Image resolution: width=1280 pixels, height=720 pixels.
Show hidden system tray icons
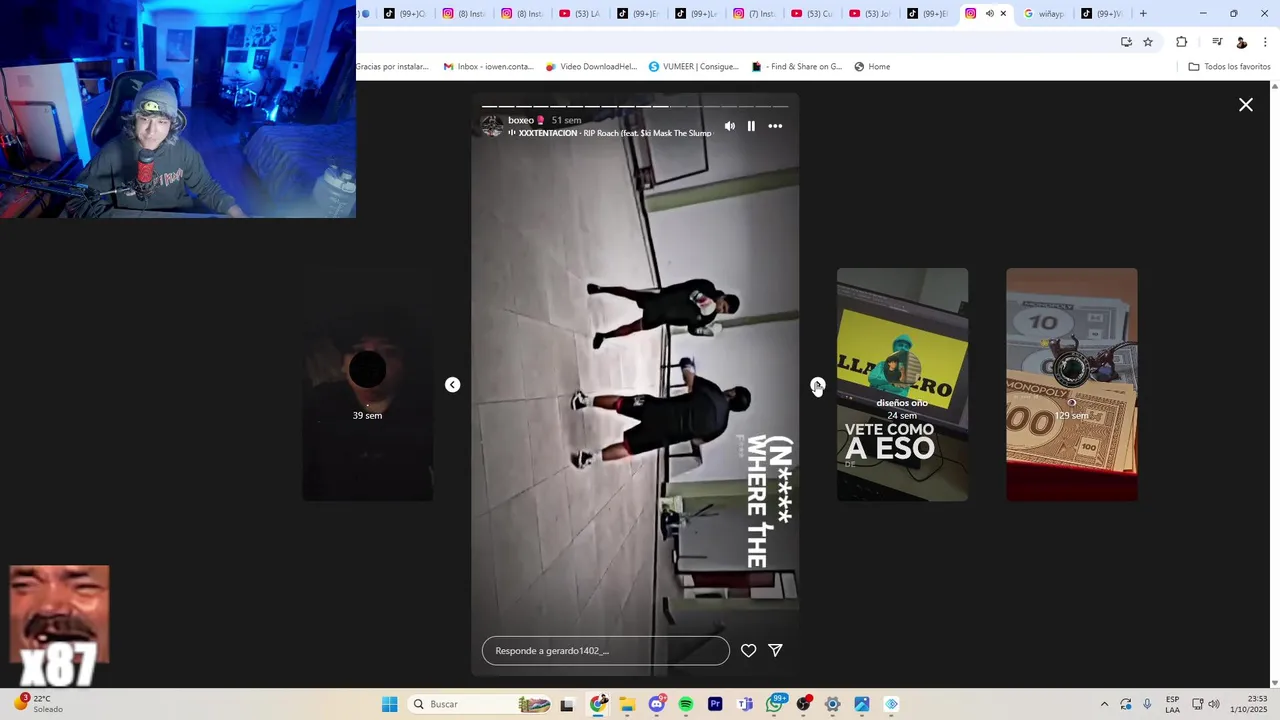tap(1104, 704)
